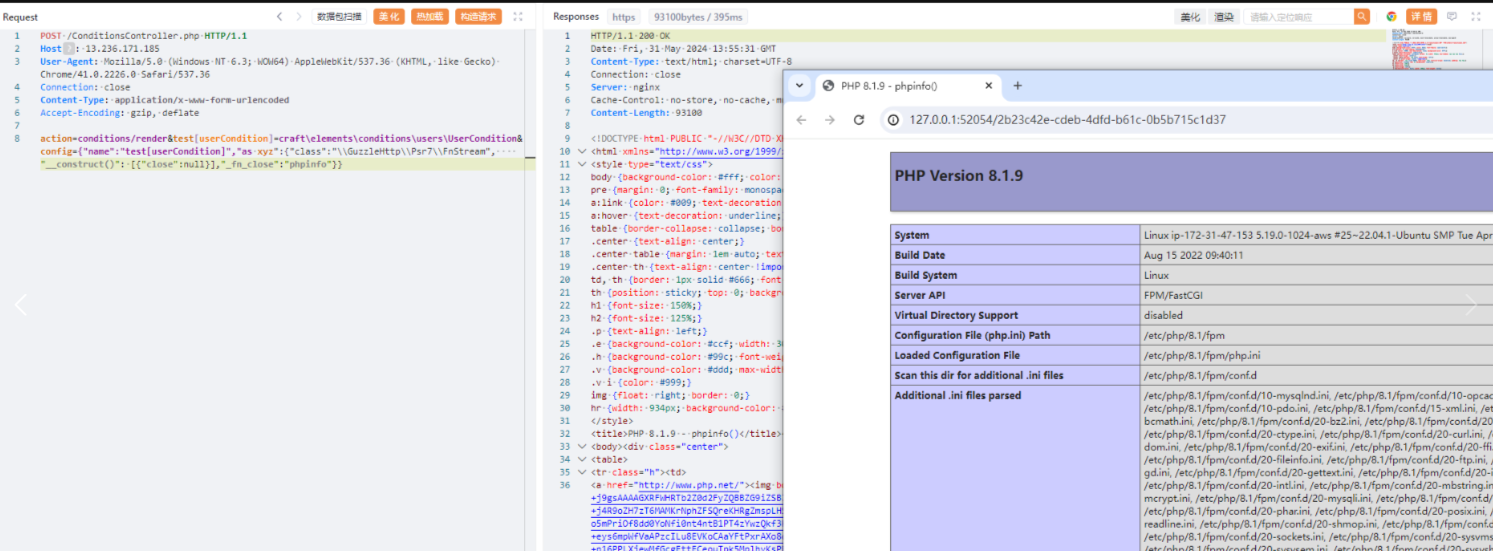Click the System row label
This screenshot has width=1493, height=551.
coord(911,236)
